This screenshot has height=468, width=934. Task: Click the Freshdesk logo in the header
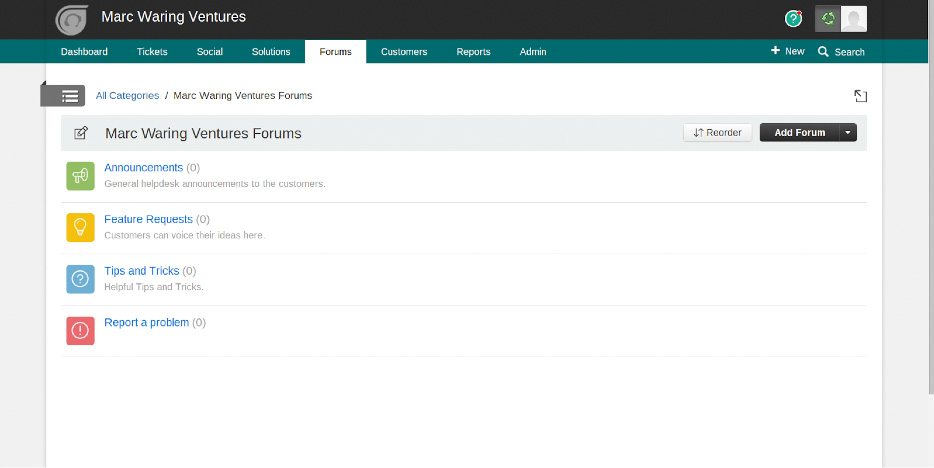coord(71,20)
